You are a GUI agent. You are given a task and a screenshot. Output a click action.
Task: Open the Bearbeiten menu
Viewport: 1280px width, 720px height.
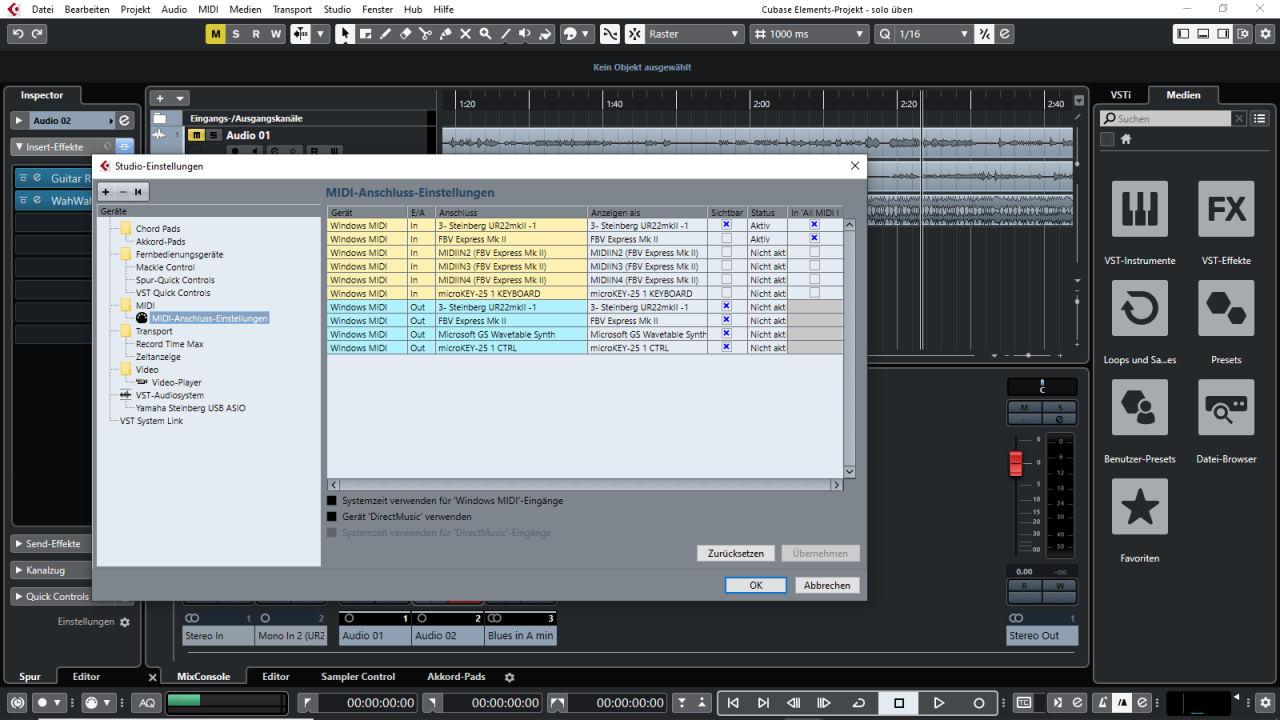point(87,9)
